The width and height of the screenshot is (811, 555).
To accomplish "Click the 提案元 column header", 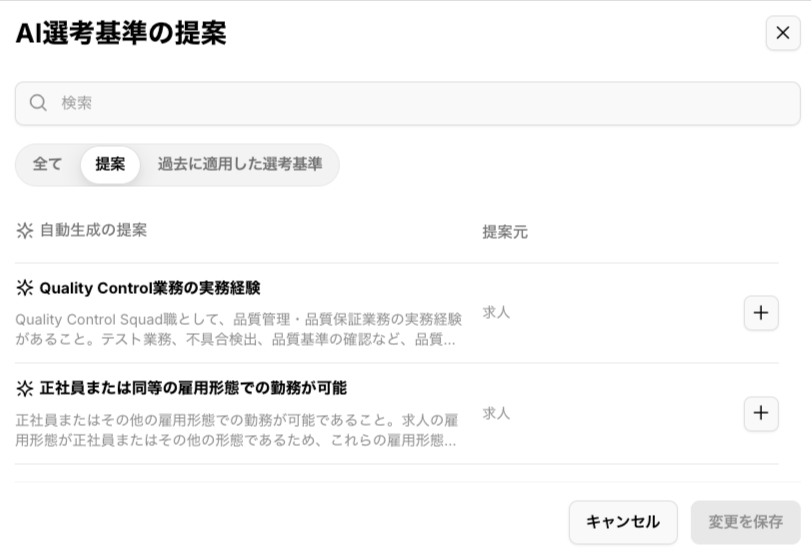I will (505, 232).
